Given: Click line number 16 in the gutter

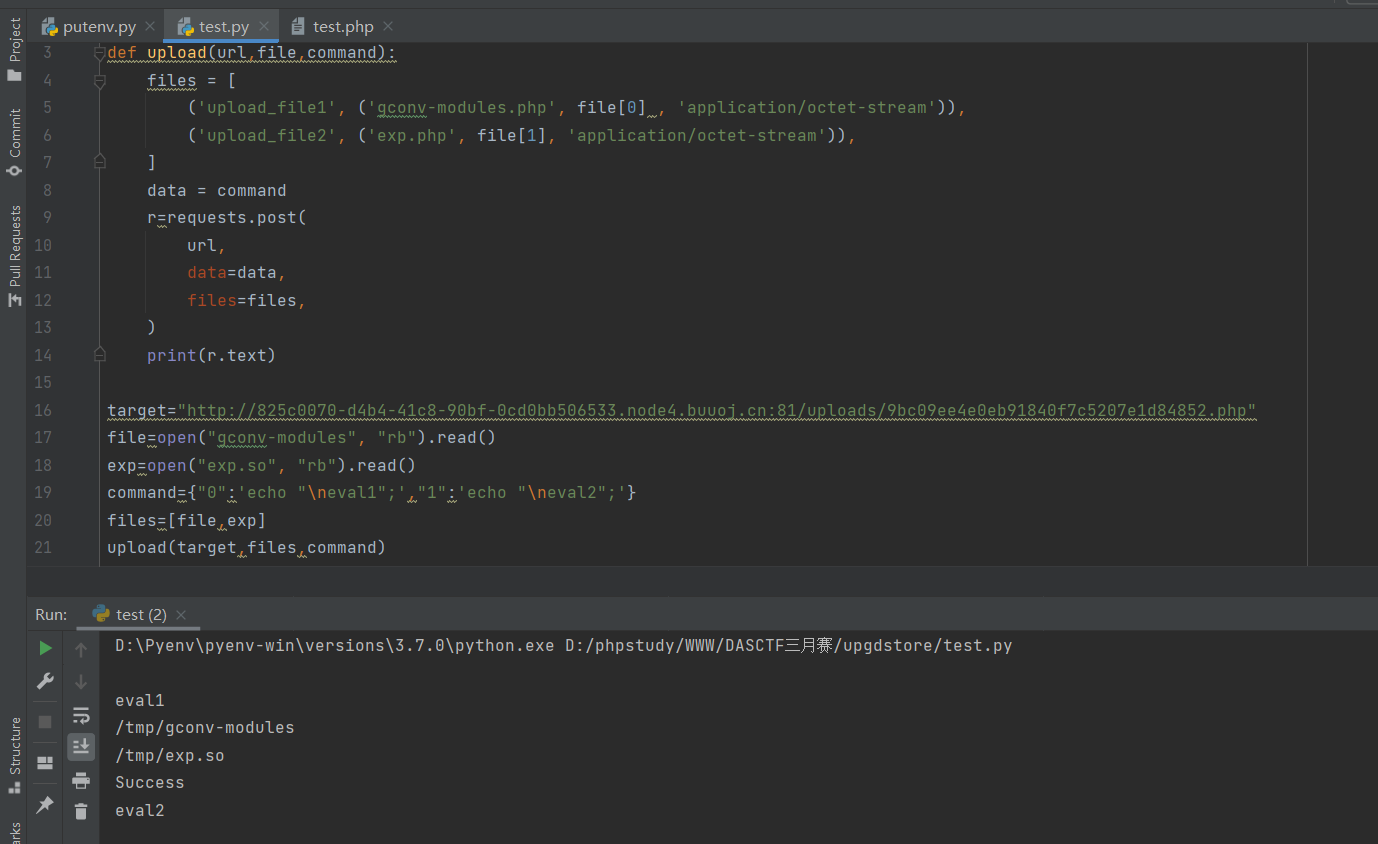Looking at the screenshot, I should click(42, 410).
